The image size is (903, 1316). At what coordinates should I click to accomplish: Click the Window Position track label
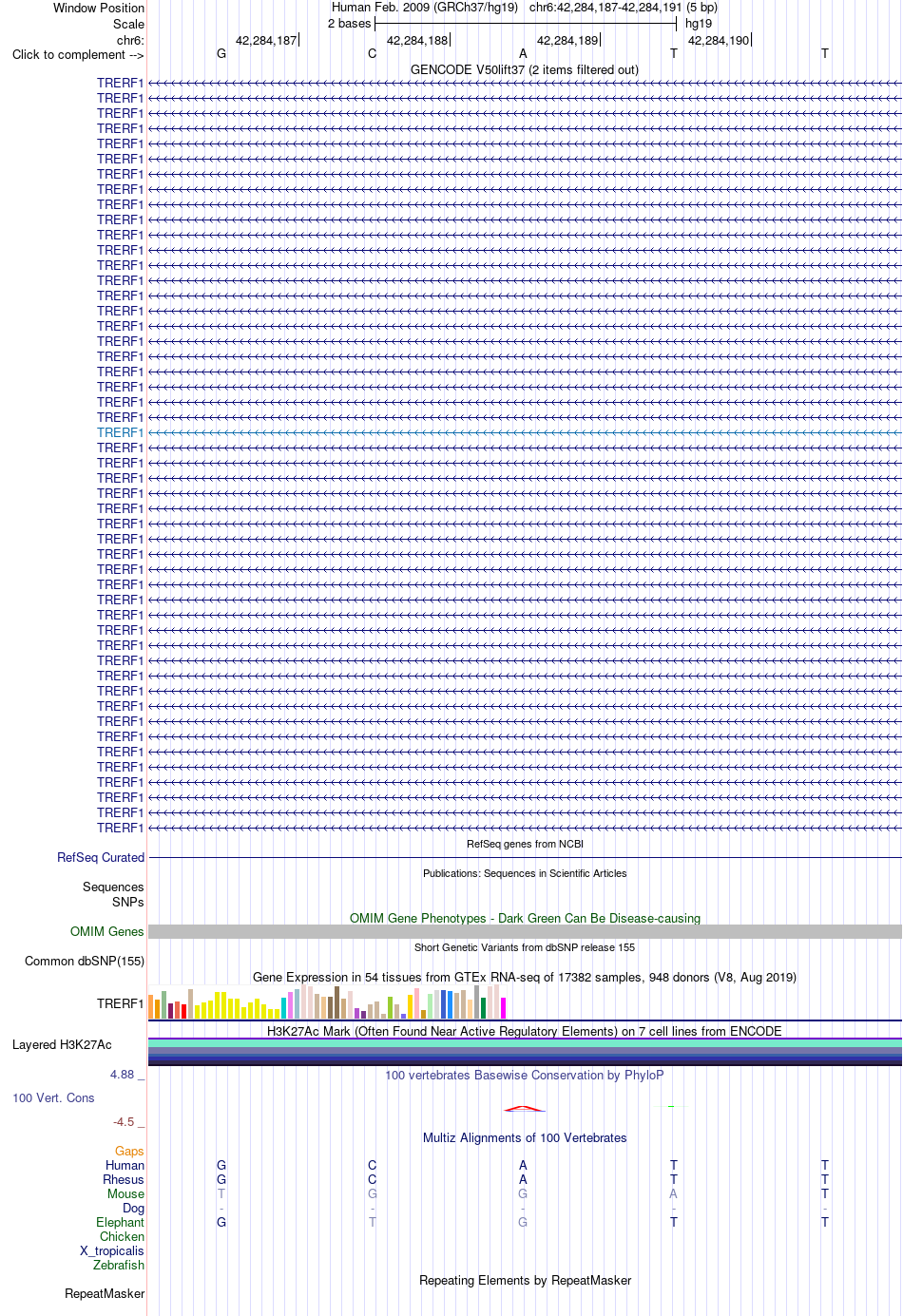click(x=99, y=8)
